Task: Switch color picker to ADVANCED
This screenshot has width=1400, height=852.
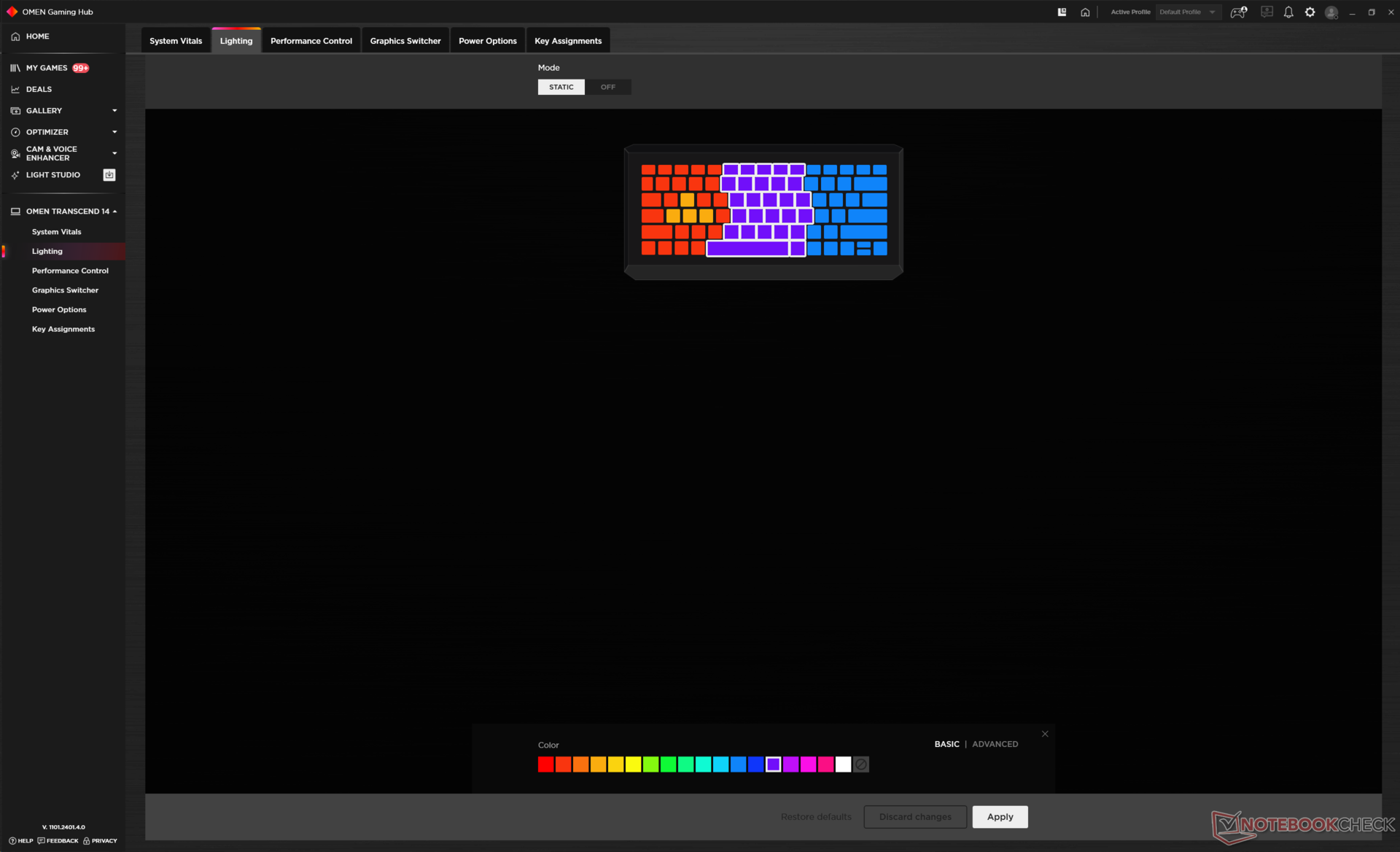Action: pyautogui.click(x=995, y=744)
